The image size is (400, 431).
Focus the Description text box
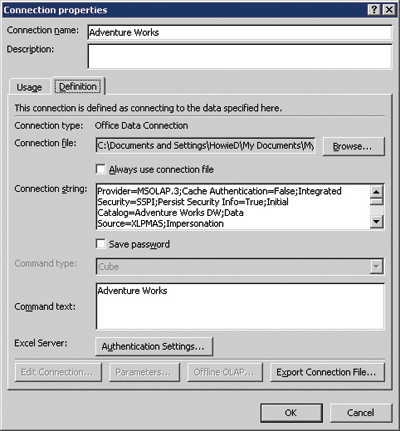point(240,57)
